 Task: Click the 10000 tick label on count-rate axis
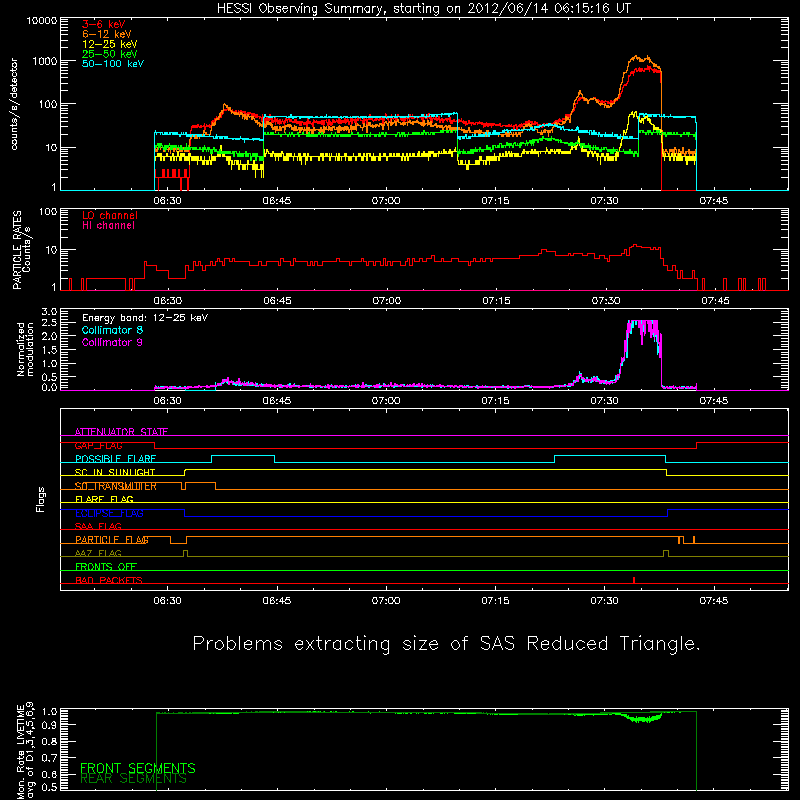[42, 21]
